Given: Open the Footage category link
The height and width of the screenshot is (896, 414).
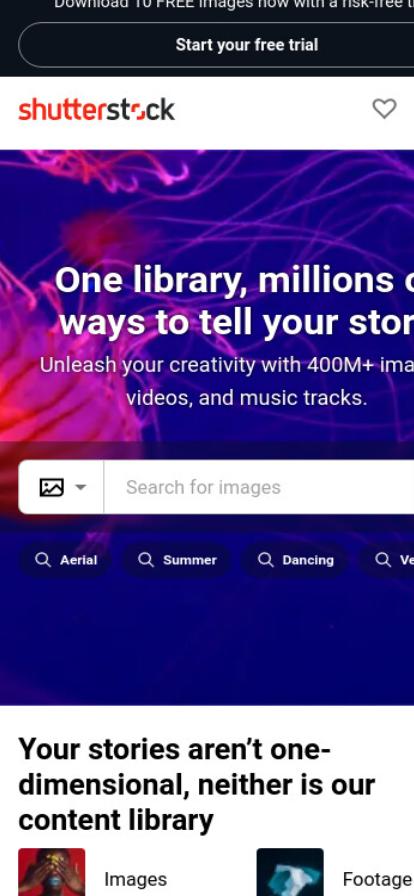Looking at the screenshot, I should 377,879.
